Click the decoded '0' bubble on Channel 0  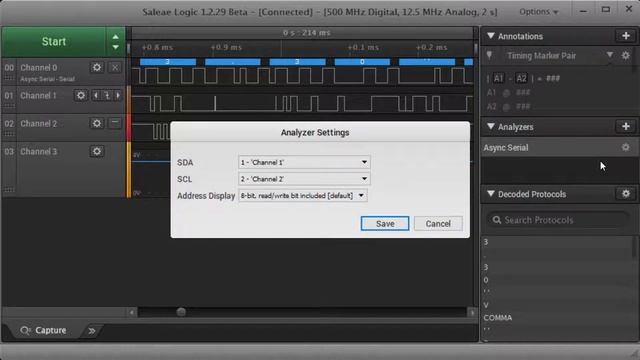362,62
